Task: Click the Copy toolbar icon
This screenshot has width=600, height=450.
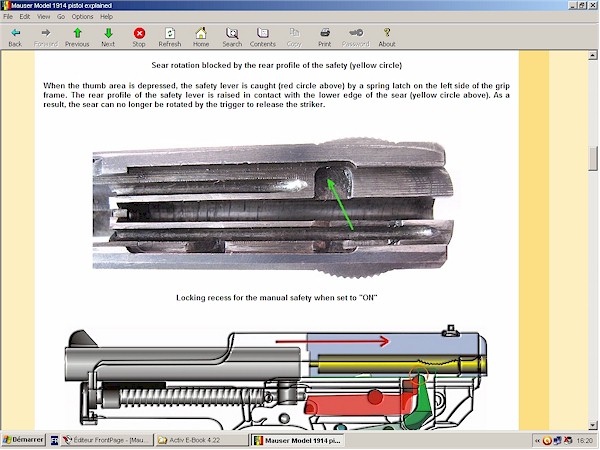Action: tap(294, 37)
